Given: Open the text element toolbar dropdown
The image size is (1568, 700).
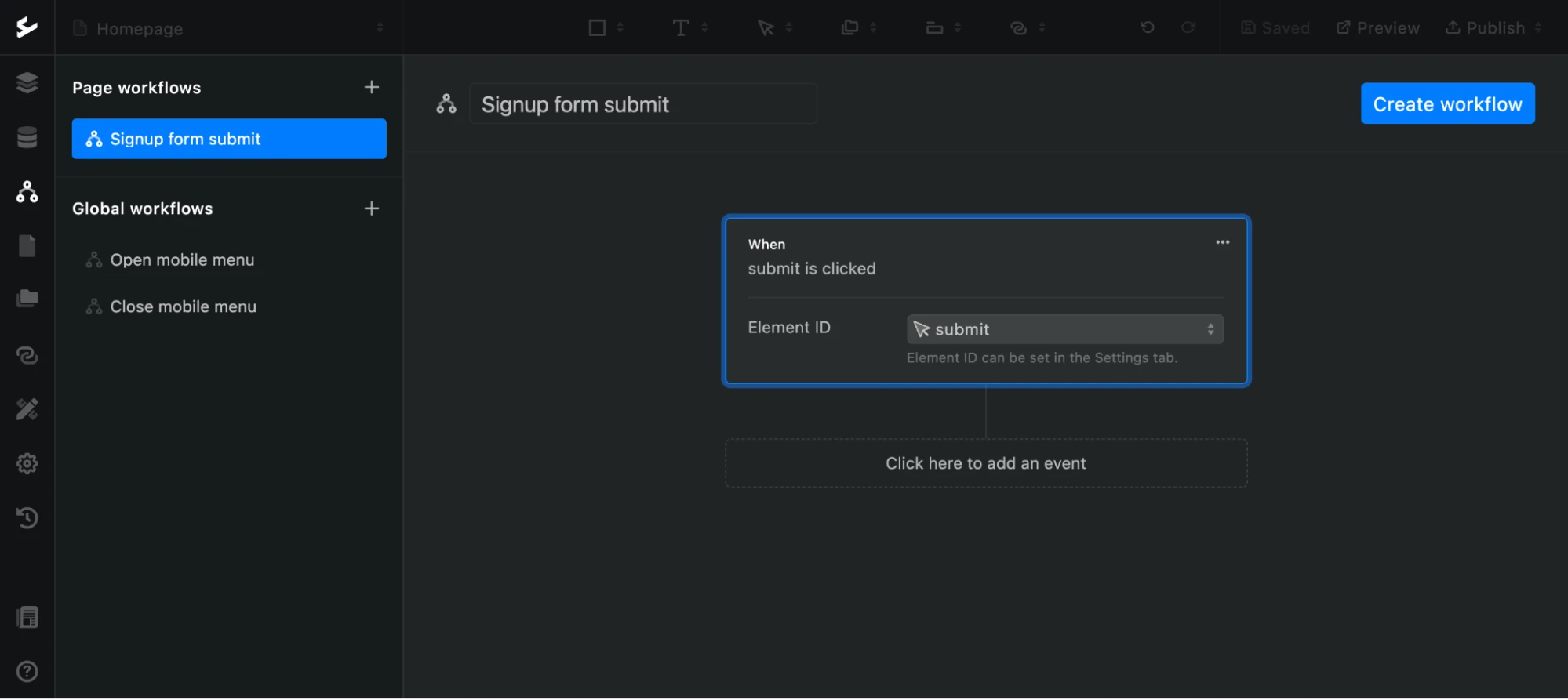Looking at the screenshot, I should point(690,27).
